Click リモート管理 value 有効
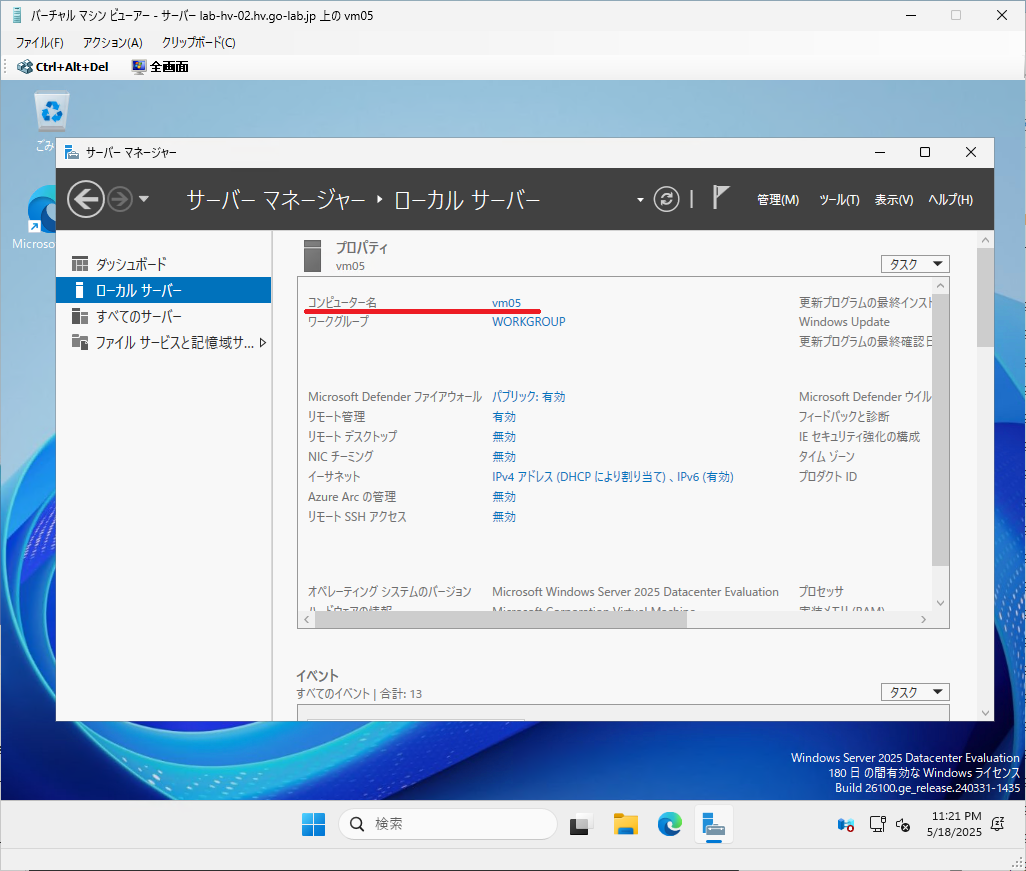Screen dimensions: 1026x871 pos(504,417)
